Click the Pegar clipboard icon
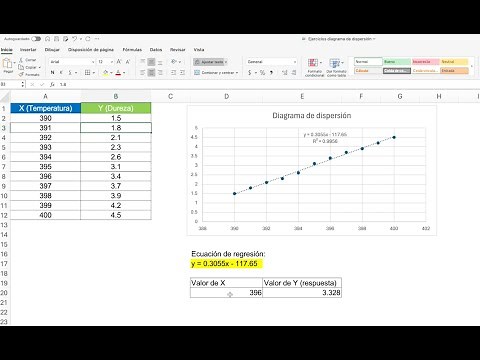Viewport: 480px width, 360px height. pyautogui.click(x=7, y=63)
